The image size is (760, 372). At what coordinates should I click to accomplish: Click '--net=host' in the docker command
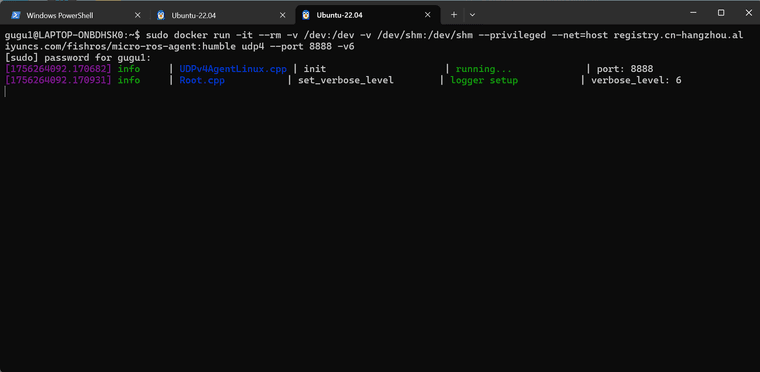pyautogui.click(x=580, y=35)
